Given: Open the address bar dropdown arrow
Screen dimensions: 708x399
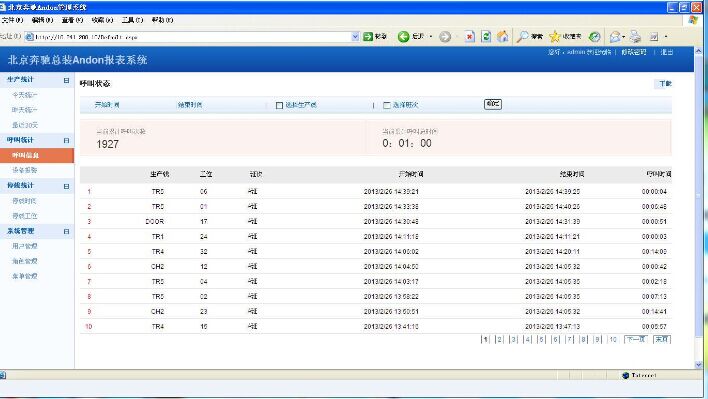Looking at the screenshot, I should tap(355, 37).
